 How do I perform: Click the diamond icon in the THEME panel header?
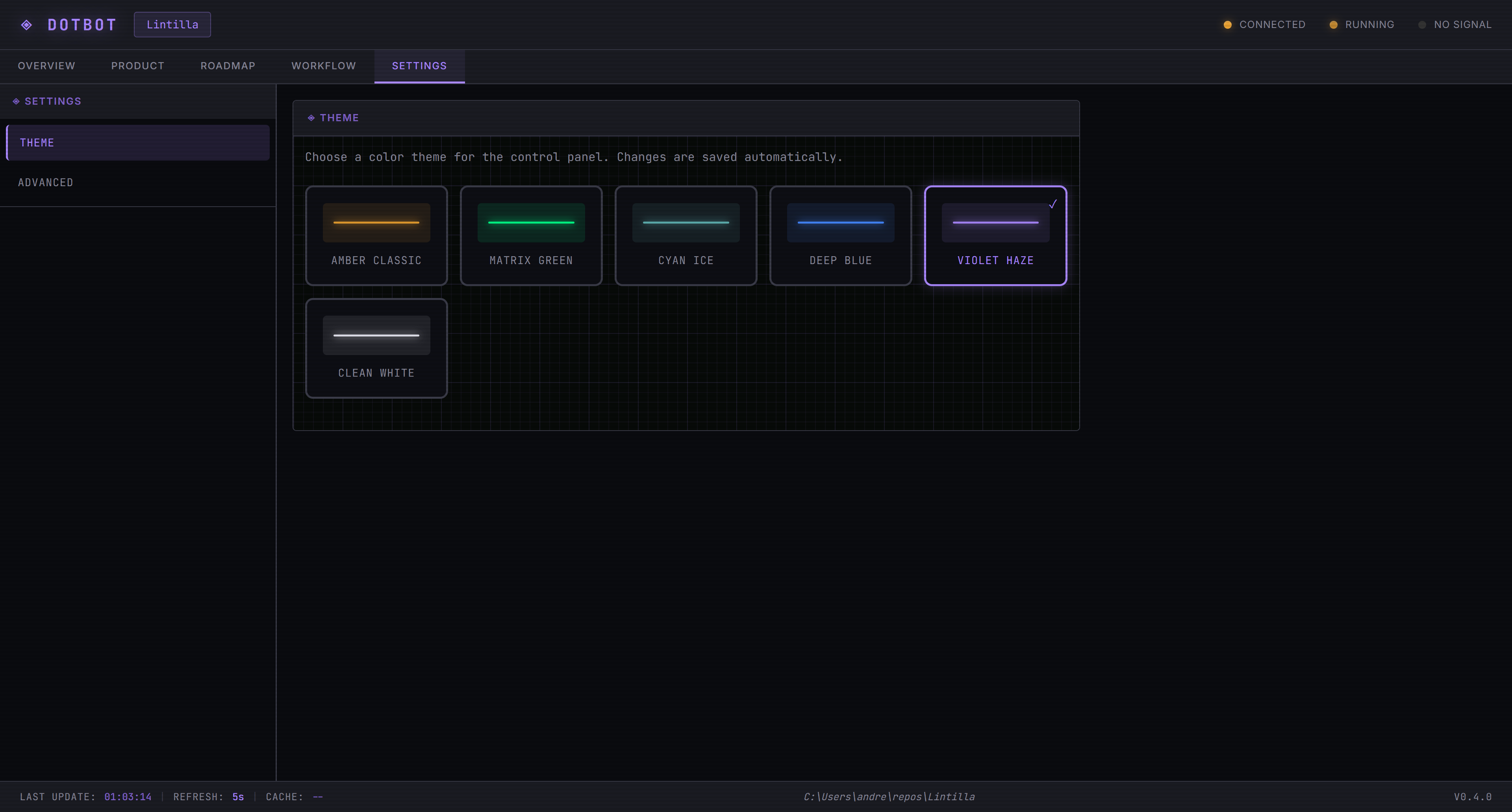click(x=312, y=117)
